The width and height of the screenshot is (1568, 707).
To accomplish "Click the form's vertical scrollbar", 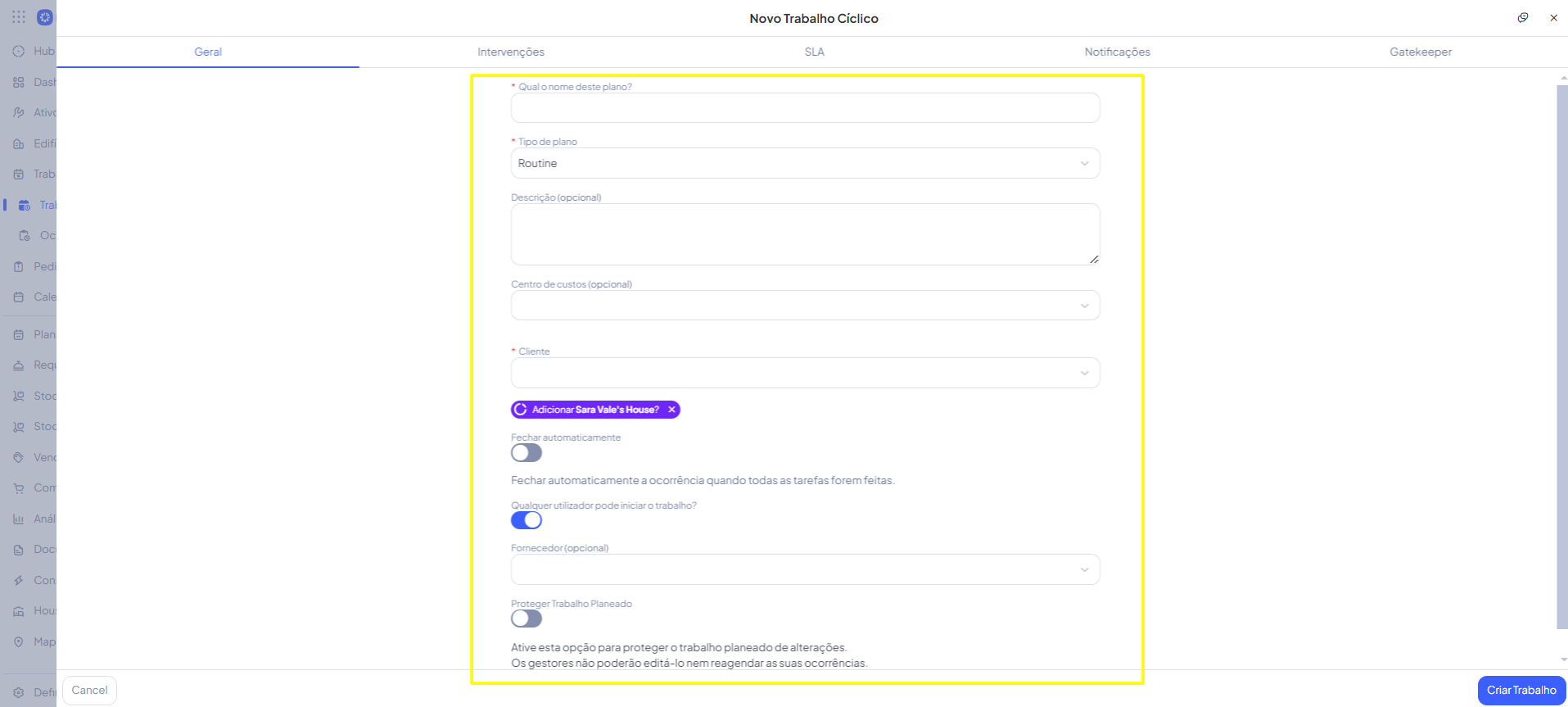I will (x=1562, y=357).
